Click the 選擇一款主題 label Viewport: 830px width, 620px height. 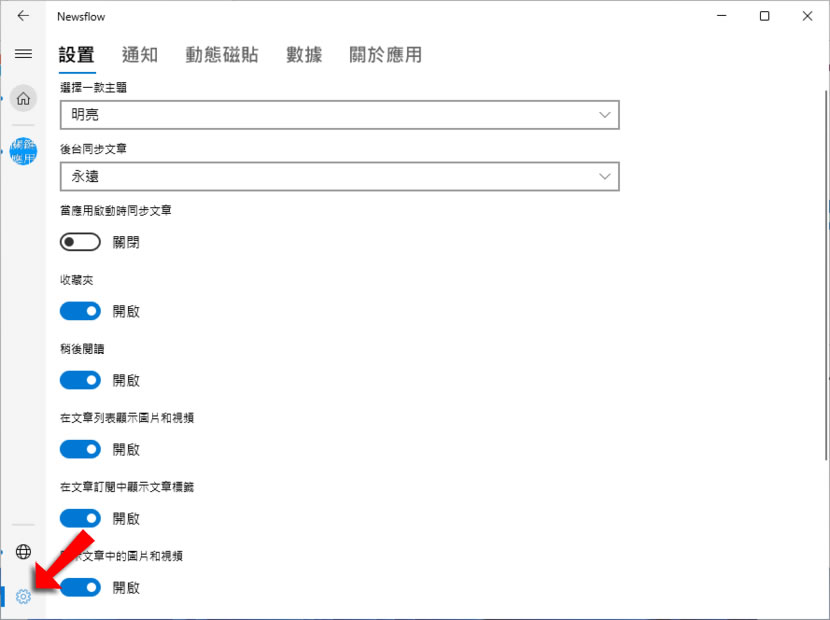tap(93, 87)
